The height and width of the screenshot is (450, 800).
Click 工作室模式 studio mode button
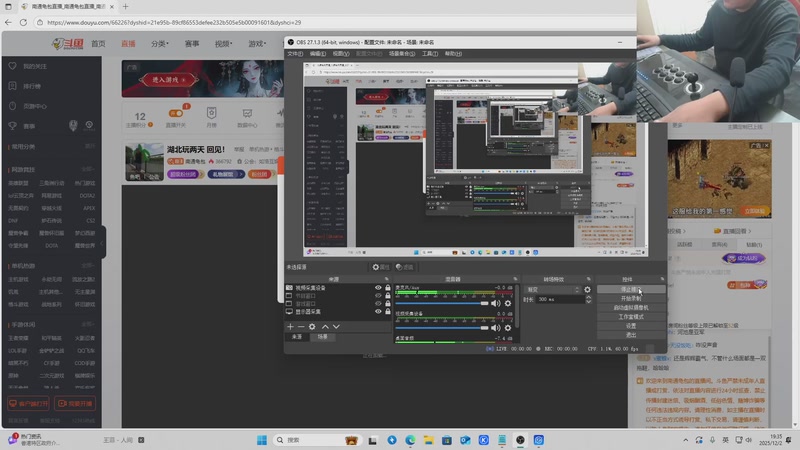coord(631,317)
